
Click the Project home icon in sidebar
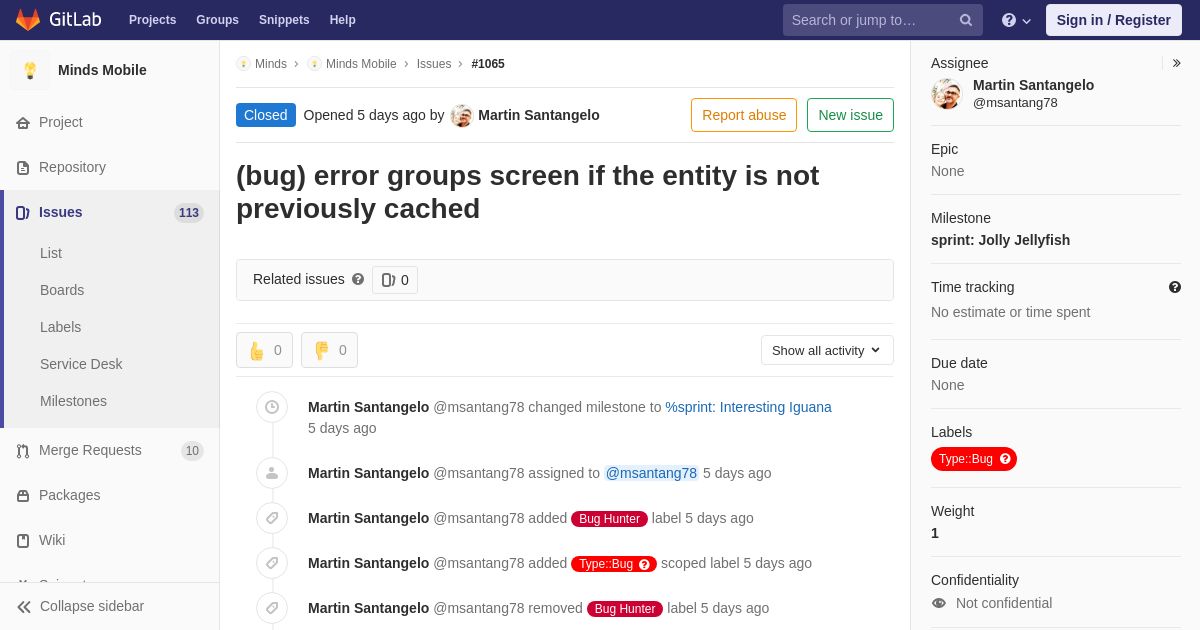click(23, 123)
